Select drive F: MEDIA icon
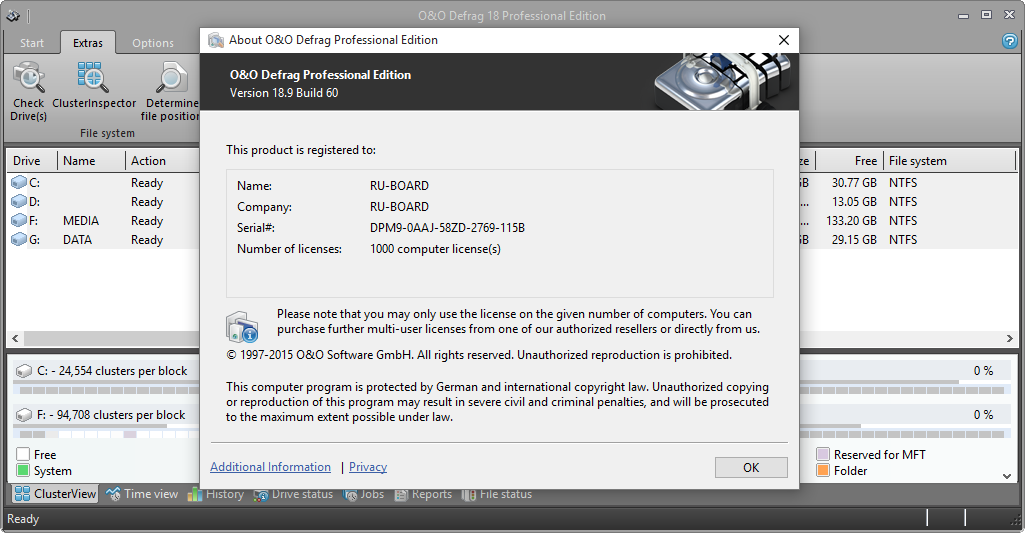 click(19, 220)
